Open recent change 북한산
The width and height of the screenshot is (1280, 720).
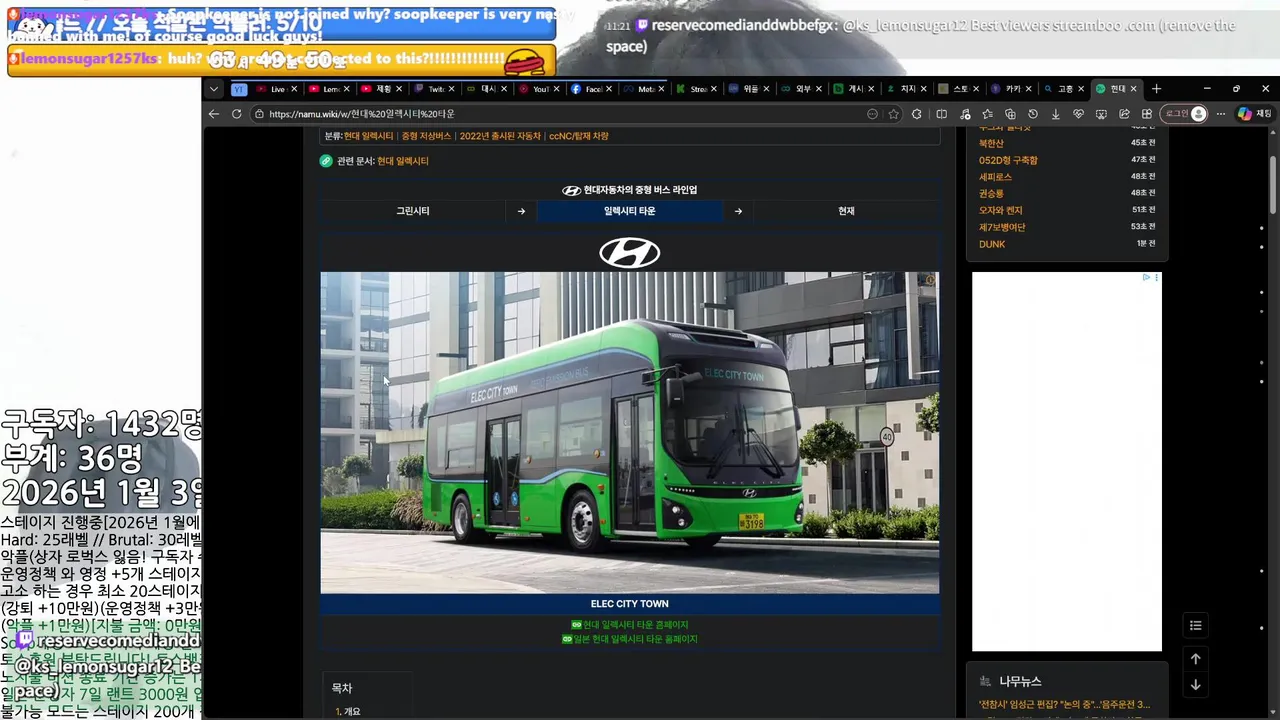point(991,144)
